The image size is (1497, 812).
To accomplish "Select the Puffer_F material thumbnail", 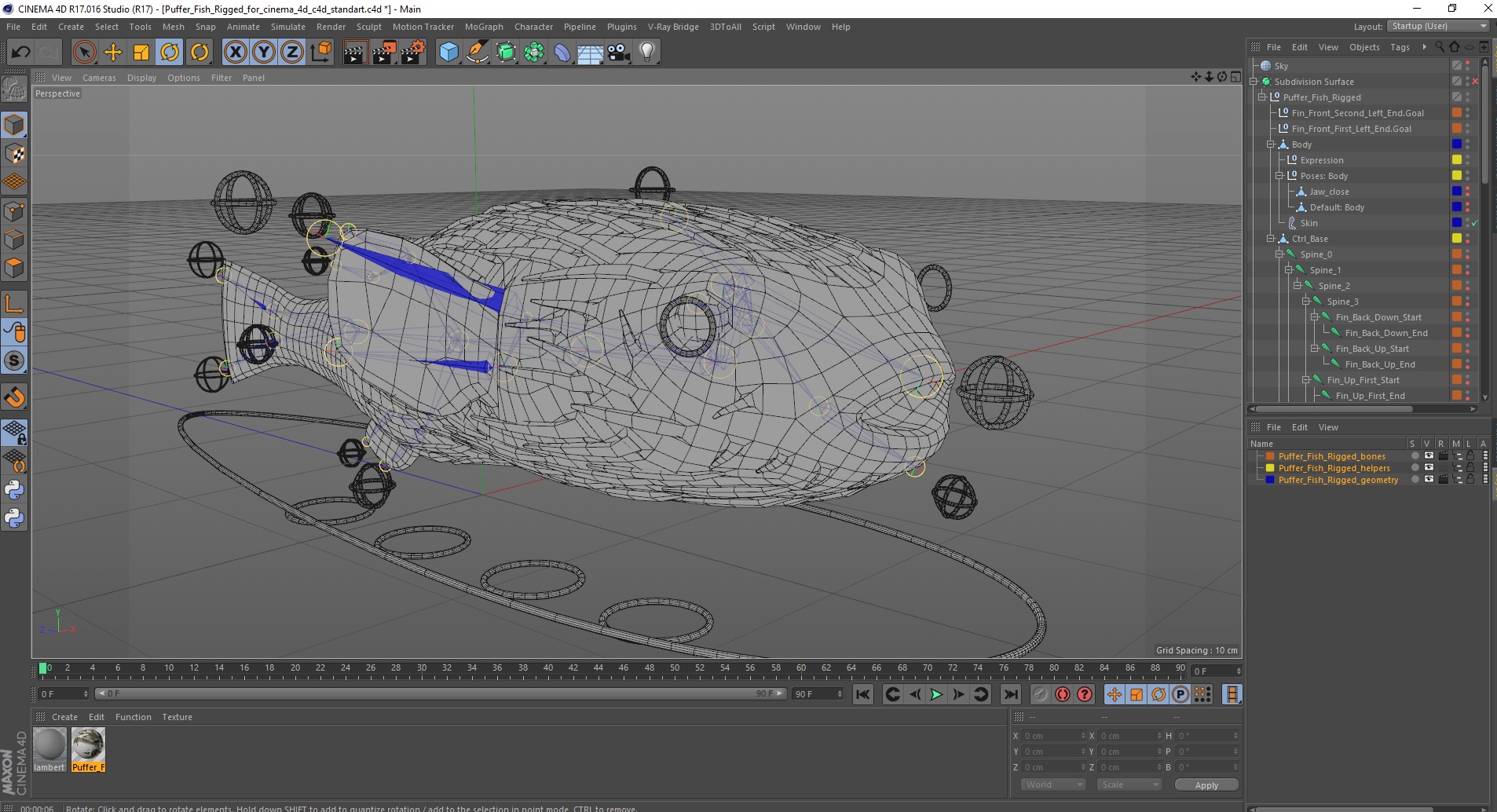I will pyautogui.click(x=88, y=744).
